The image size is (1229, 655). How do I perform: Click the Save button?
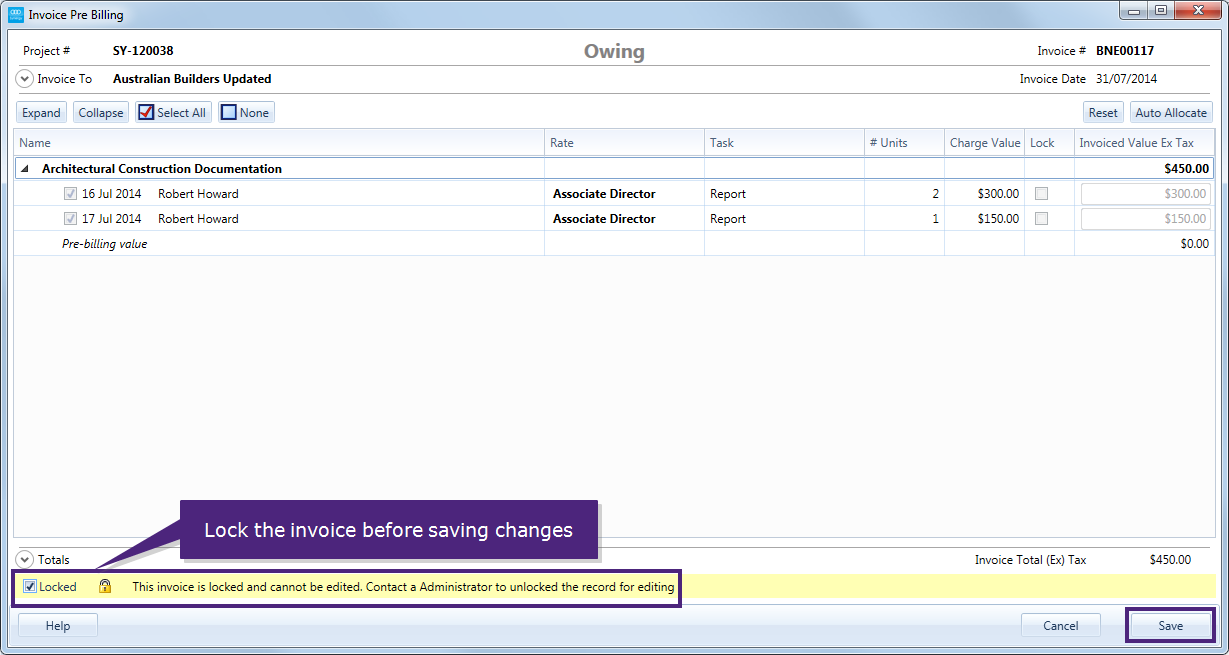1170,626
